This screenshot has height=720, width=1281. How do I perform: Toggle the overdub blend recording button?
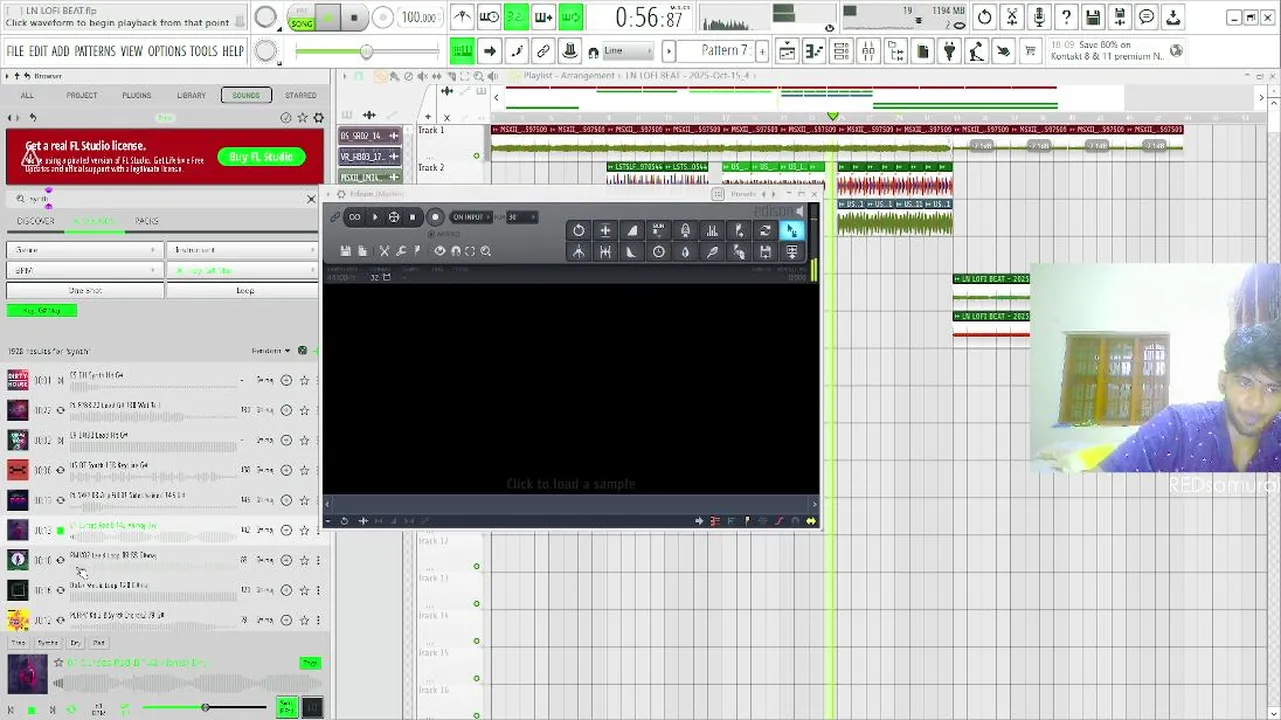(543, 17)
